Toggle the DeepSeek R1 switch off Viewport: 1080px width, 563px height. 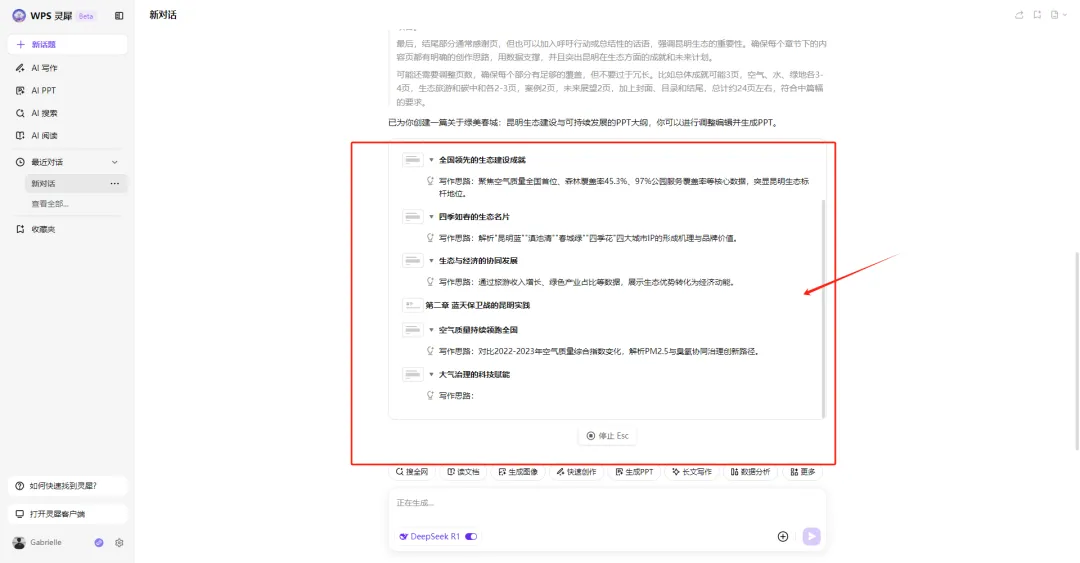(471, 537)
